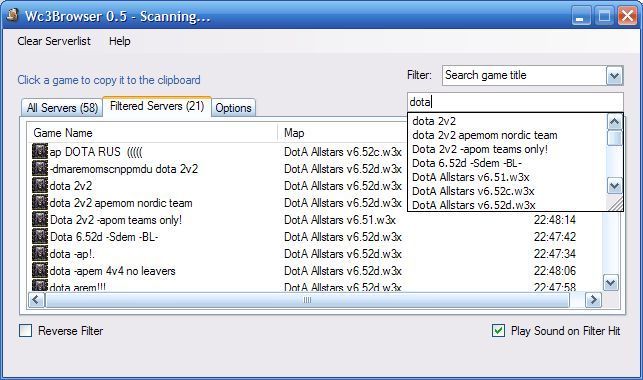
Task: Pick 'Dota 6.52d -Sdem -BL-' suggestion
Action: click(467, 163)
